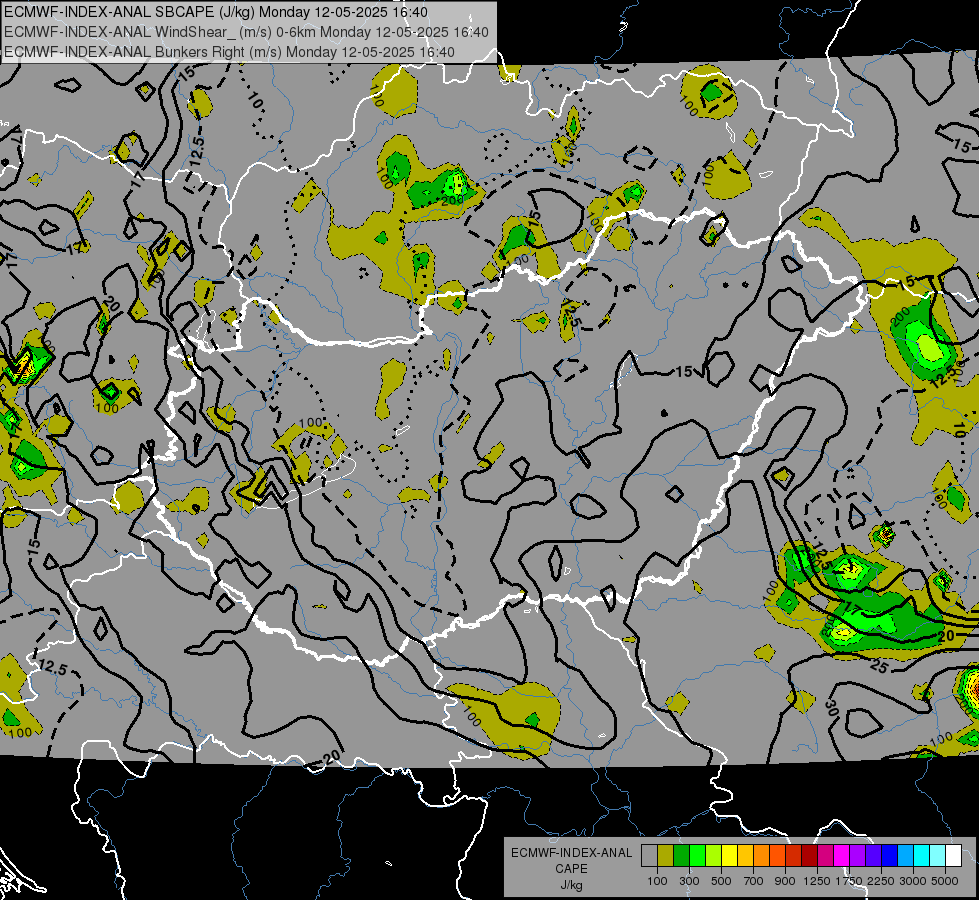The width and height of the screenshot is (979, 900).
Task: Click the legend value 3000
Action: point(913,881)
